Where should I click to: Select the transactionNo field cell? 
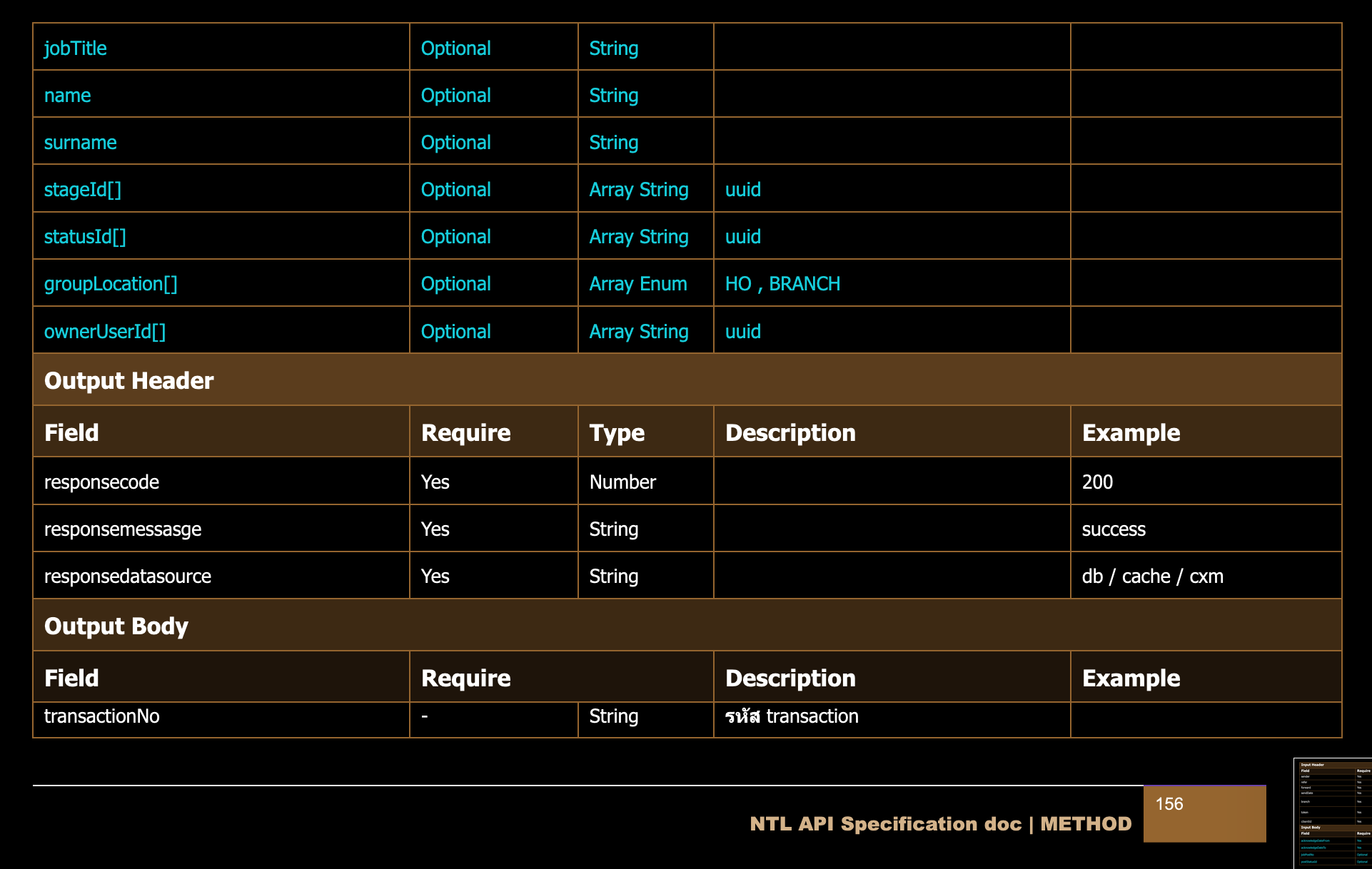point(102,716)
